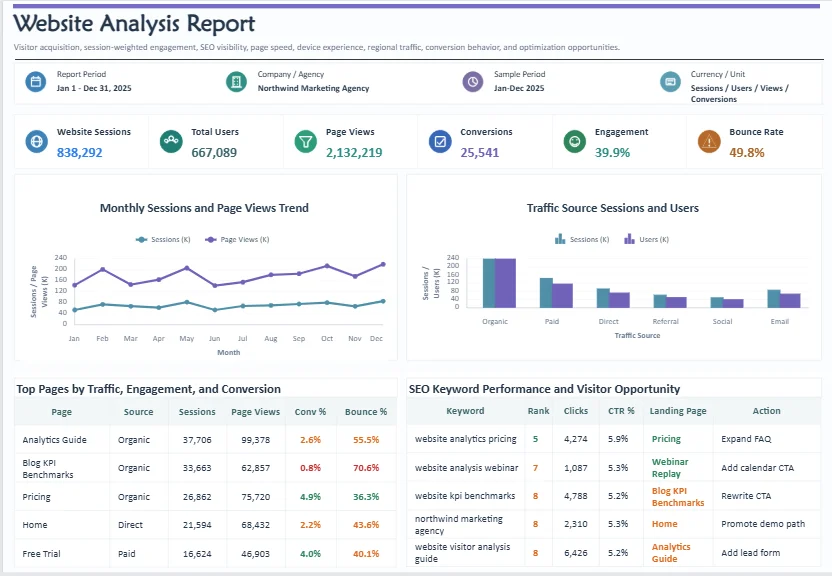Click the Engagement value 39.9%
832x576 pixels.
[x=612, y=153]
